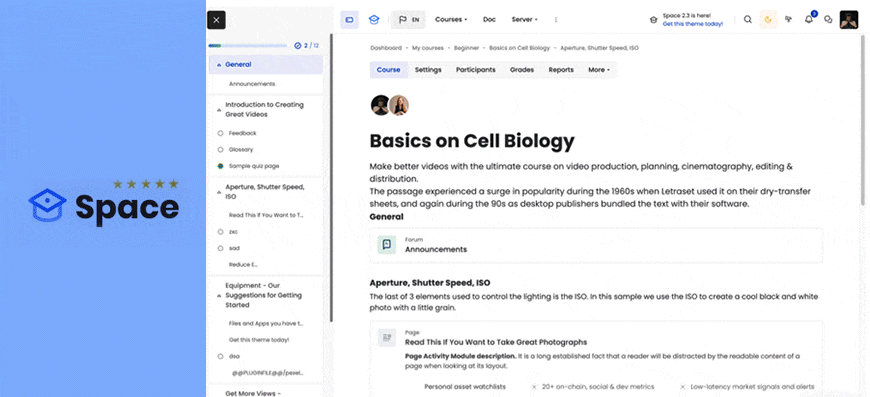The image size is (870, 397).
Task: Open the user avatar menu
Action: click(848, 20)
